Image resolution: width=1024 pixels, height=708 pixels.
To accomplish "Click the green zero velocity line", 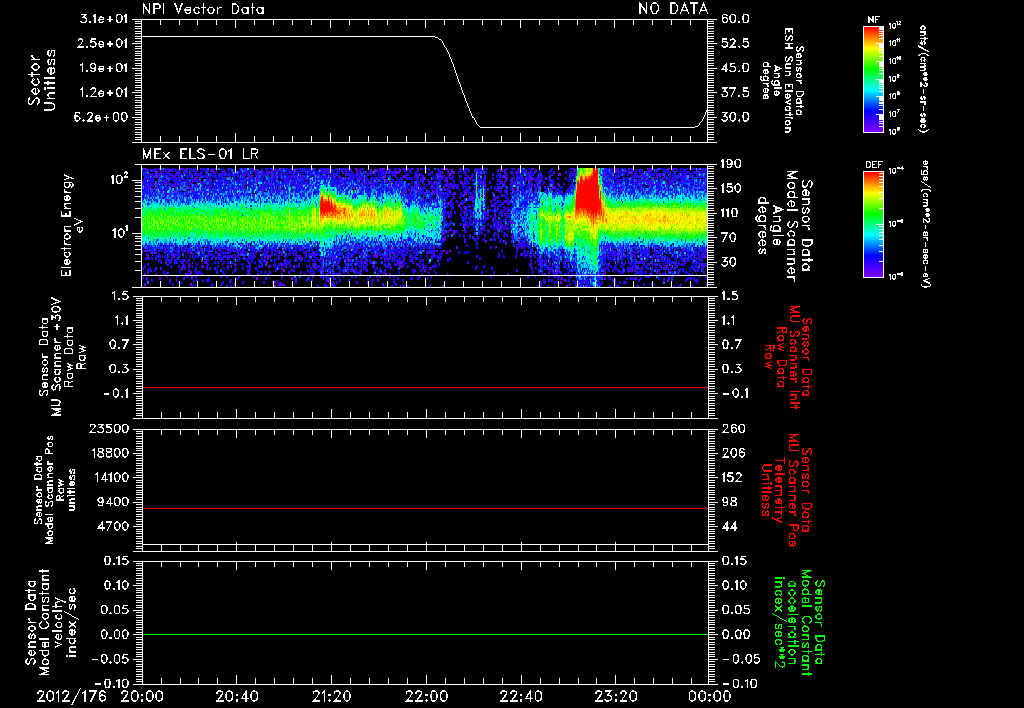I will [424, 634].
